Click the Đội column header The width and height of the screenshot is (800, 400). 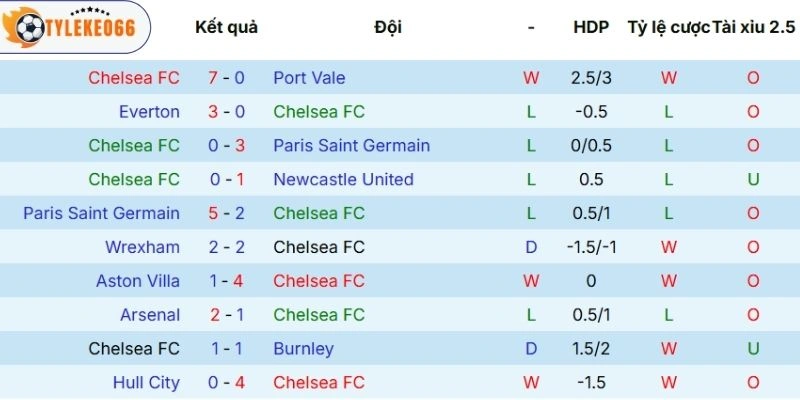point(388,27)
